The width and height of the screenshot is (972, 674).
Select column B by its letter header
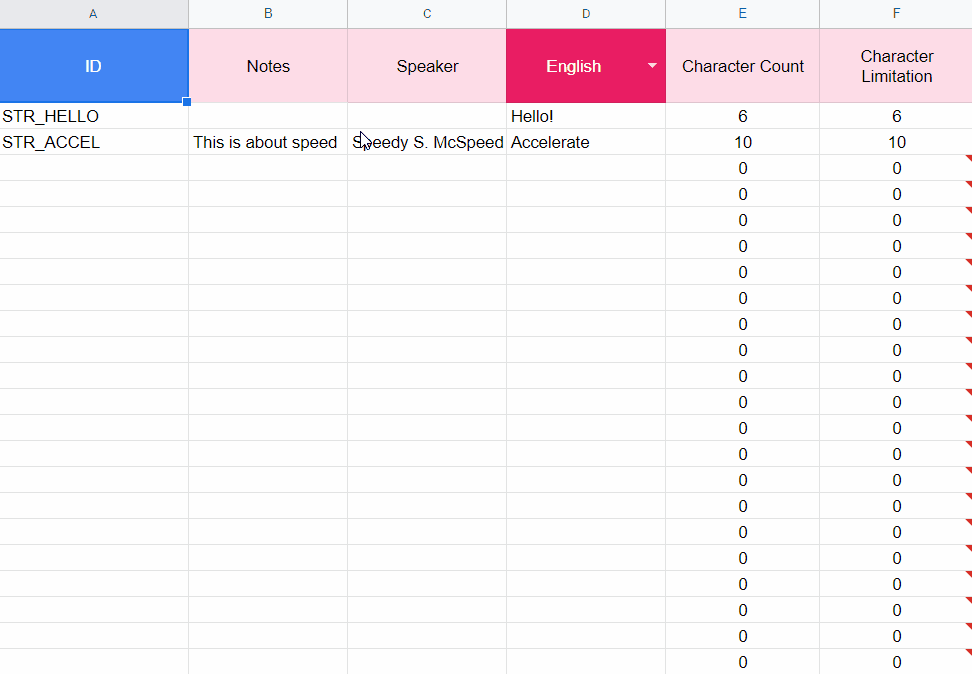coord(268,13)
